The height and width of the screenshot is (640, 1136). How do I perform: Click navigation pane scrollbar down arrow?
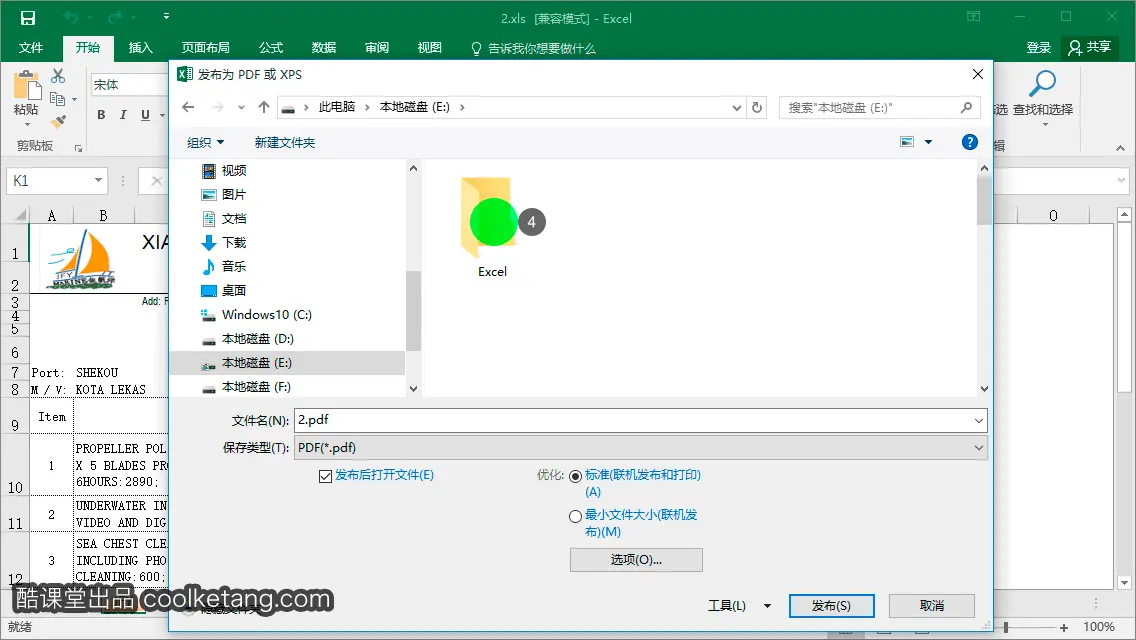click(x=413, y=388)
